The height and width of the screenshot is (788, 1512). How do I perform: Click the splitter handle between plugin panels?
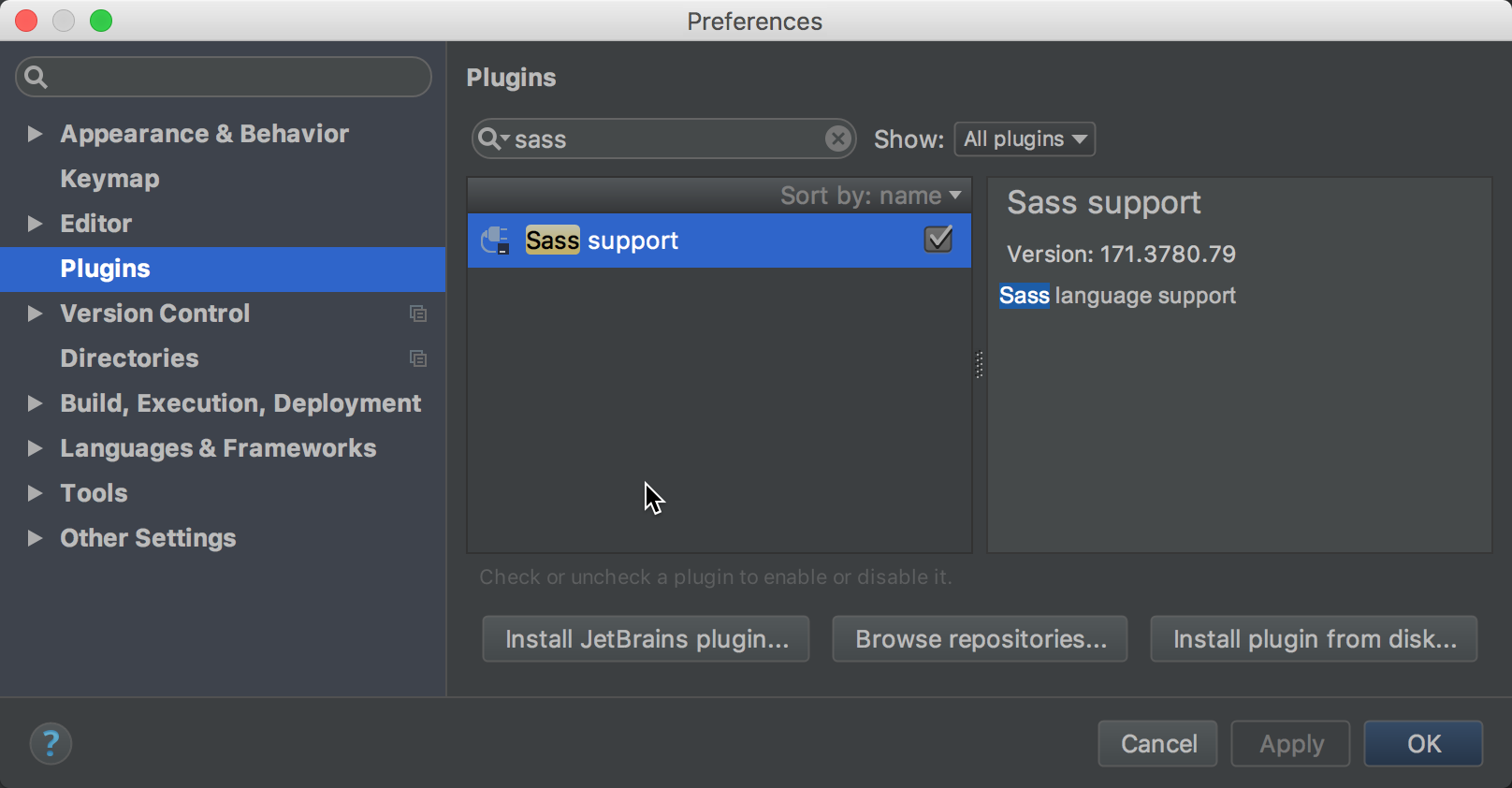(x=980, y=364)
